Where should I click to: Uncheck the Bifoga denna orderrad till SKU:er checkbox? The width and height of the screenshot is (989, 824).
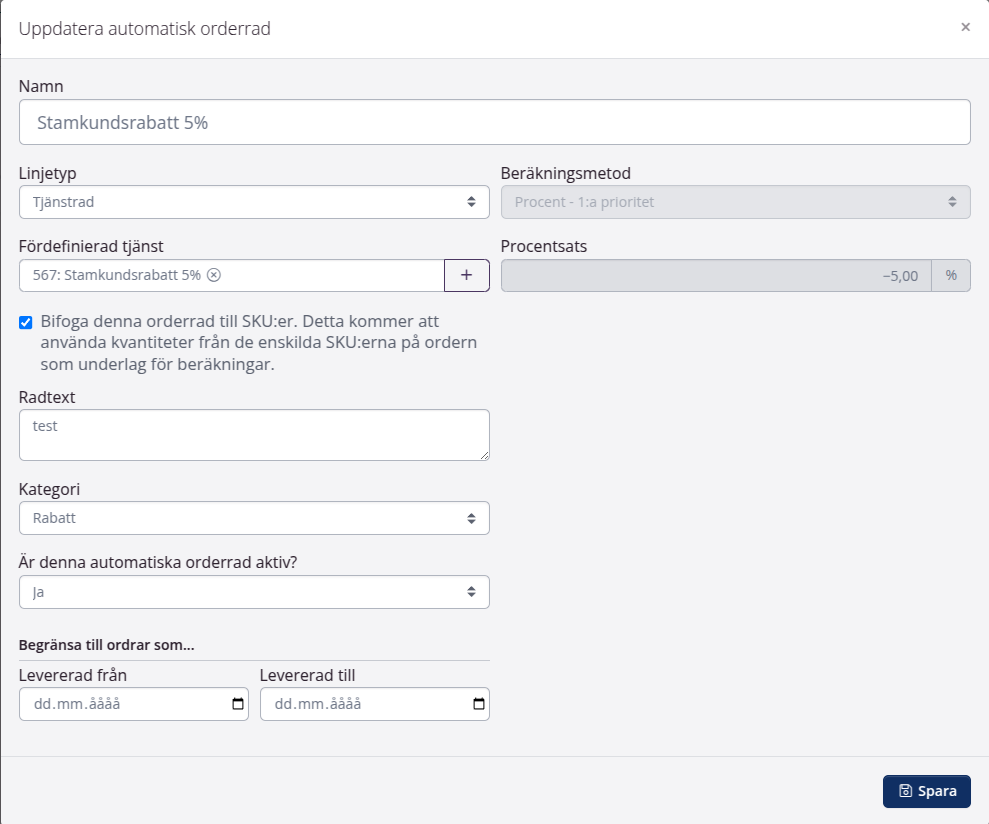tap(26, 322)
